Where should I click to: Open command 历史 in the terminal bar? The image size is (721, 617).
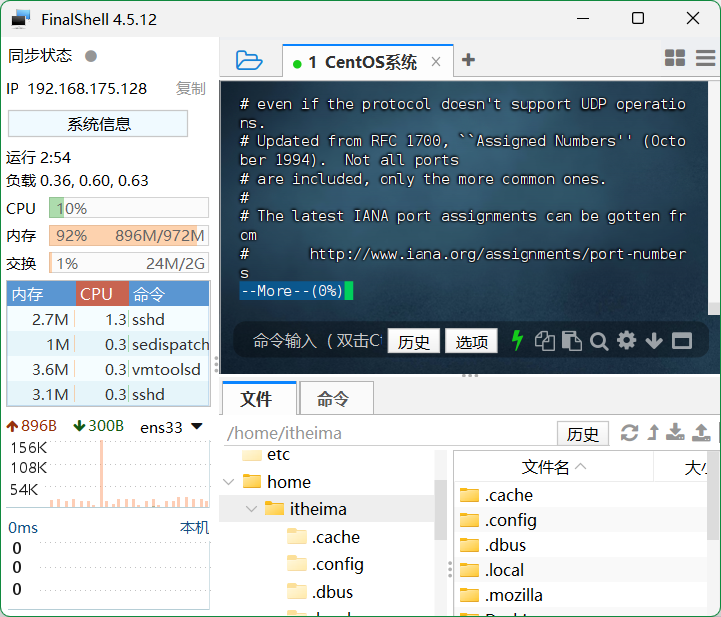(x=413, y=341)
